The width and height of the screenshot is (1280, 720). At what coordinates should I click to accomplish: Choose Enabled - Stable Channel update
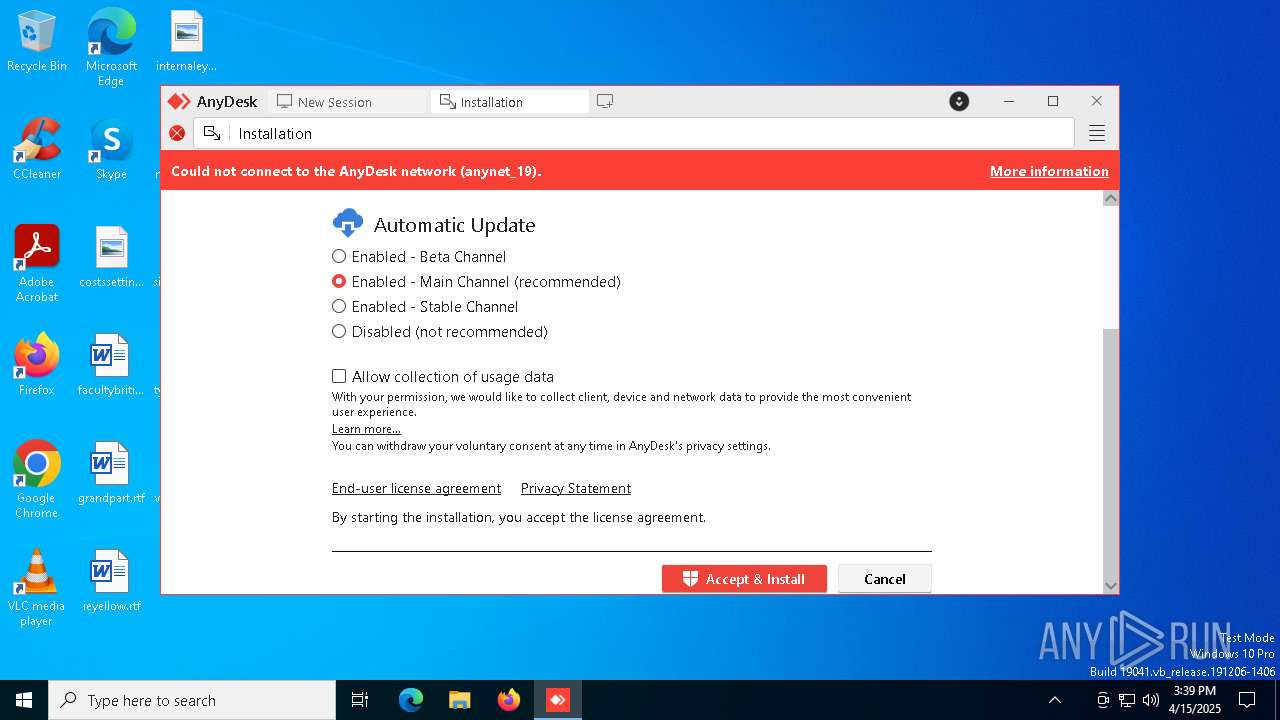coord(425,307)
